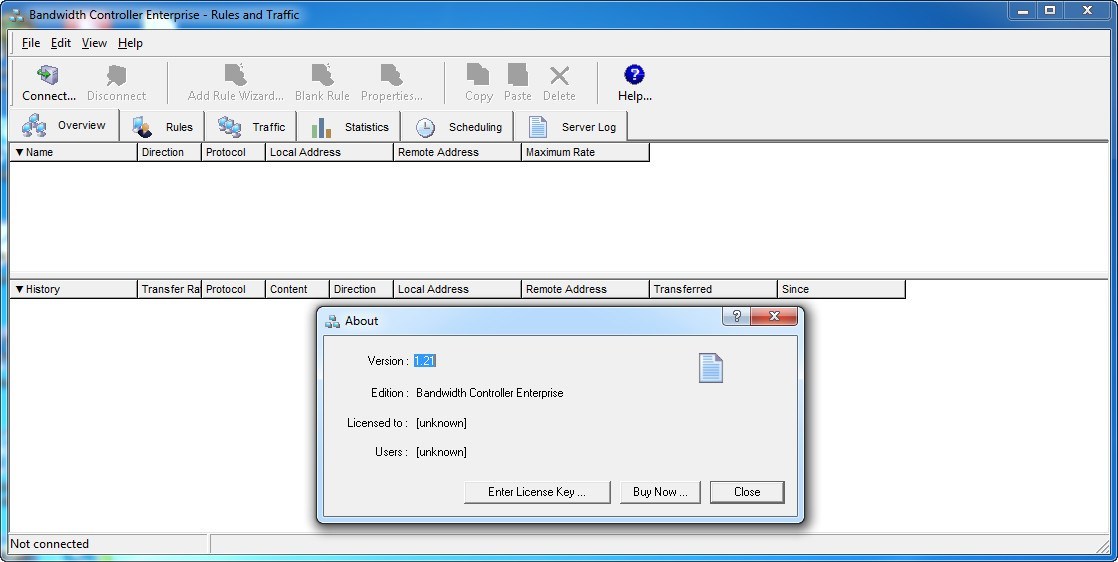
Task: Click the Direction column header in rules list
Action: (169, 152)
